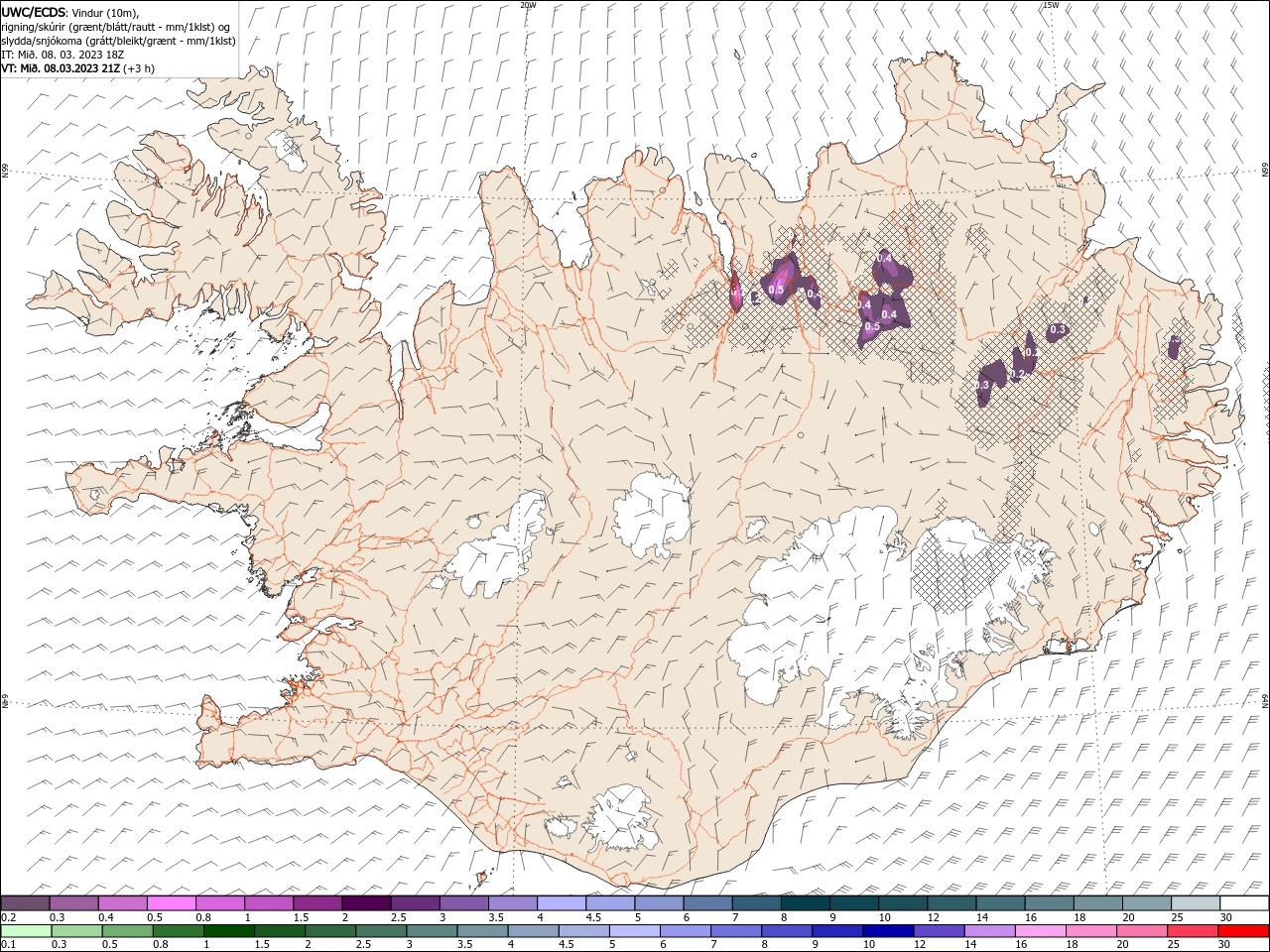Click the lower legend swatch between 2.5 and 3

pyautogui.click(x=381, y=931)
